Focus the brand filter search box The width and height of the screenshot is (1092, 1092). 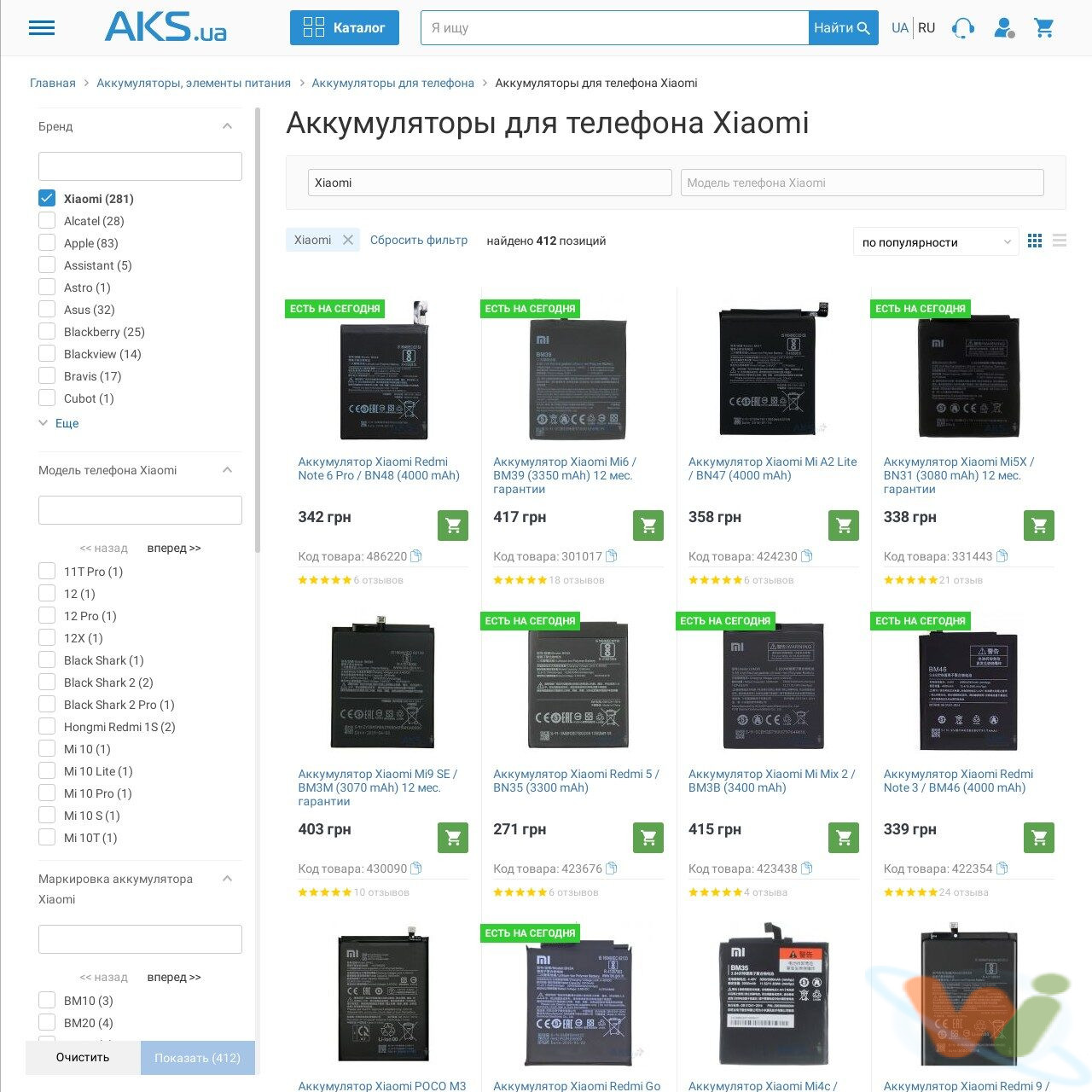click(140, 166)
